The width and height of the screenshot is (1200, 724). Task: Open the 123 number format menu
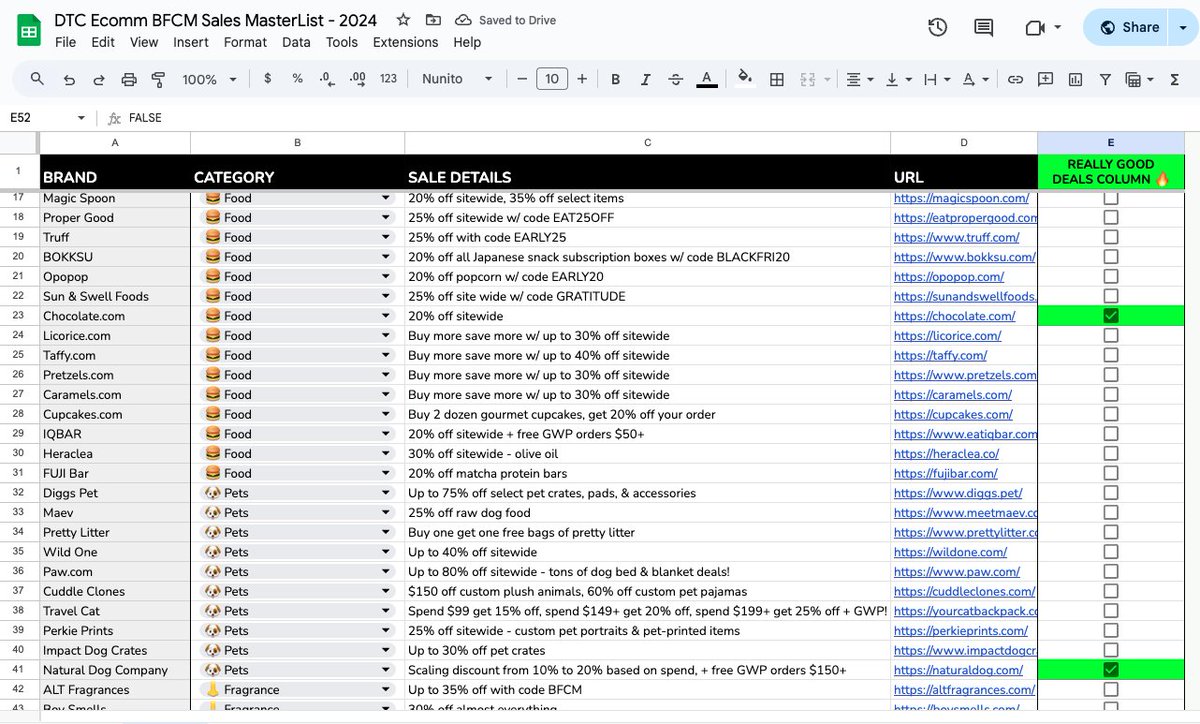[x=388, y=79]
